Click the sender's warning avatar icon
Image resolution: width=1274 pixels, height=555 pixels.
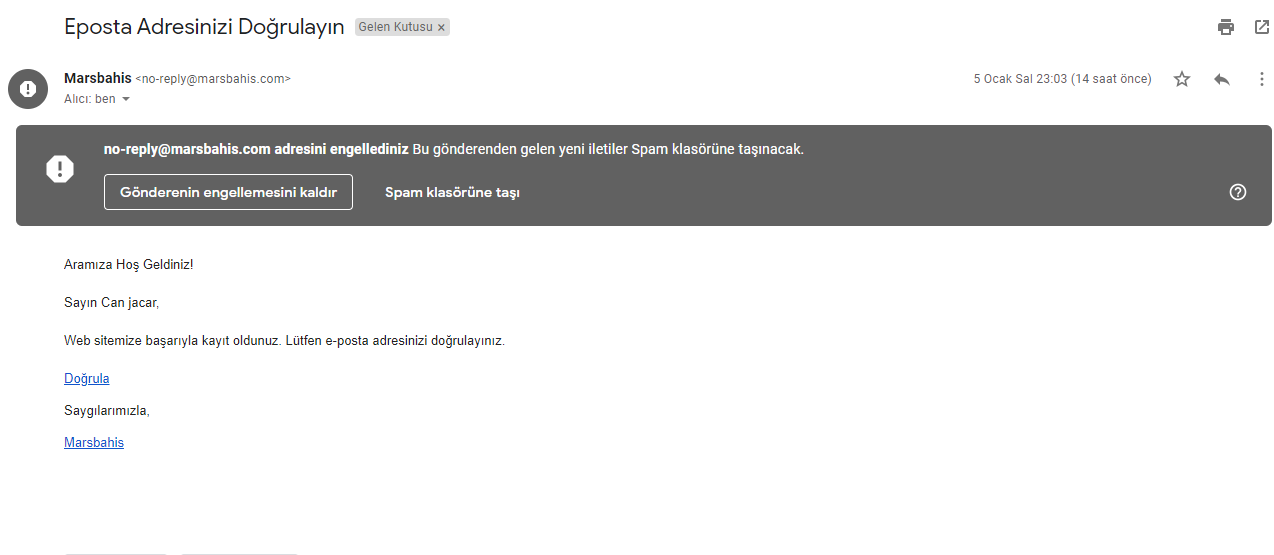(x=28, y=89)
